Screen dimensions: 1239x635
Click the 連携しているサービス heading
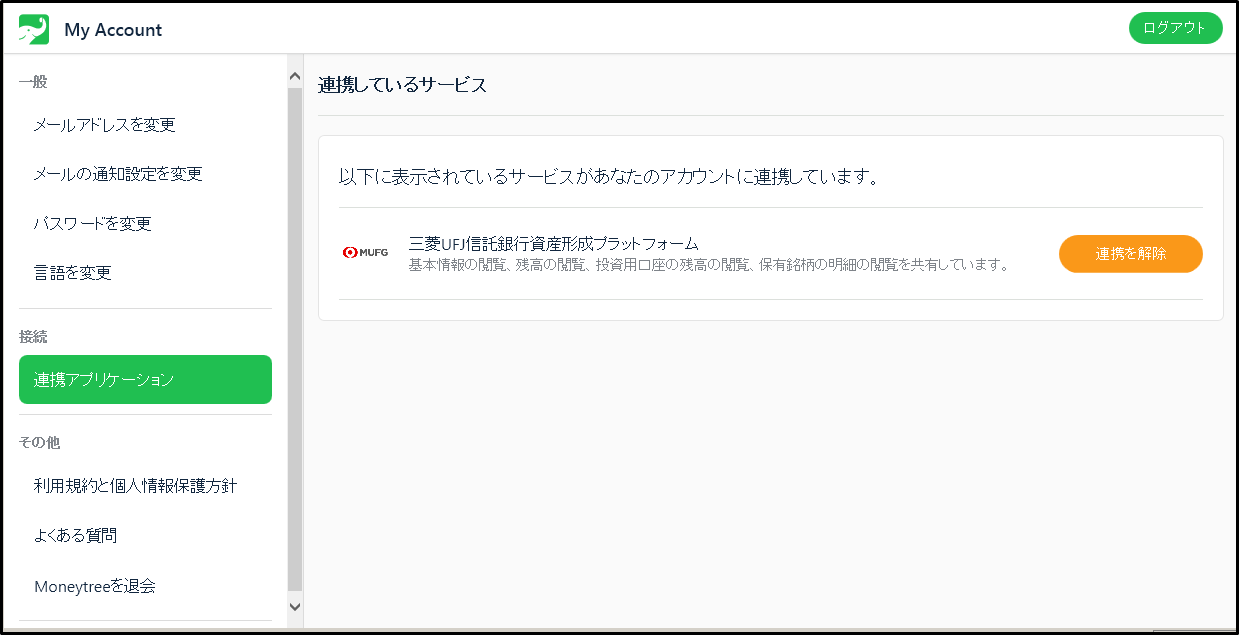pos(402,85)
